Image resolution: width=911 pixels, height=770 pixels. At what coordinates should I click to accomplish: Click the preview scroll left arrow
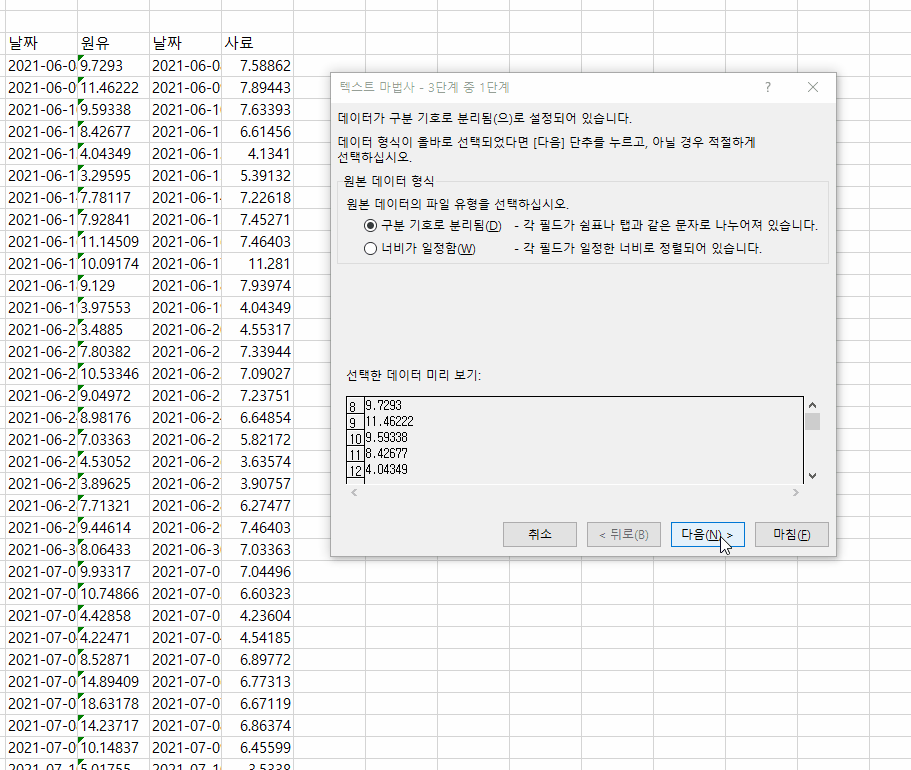(x=354, y=492)
